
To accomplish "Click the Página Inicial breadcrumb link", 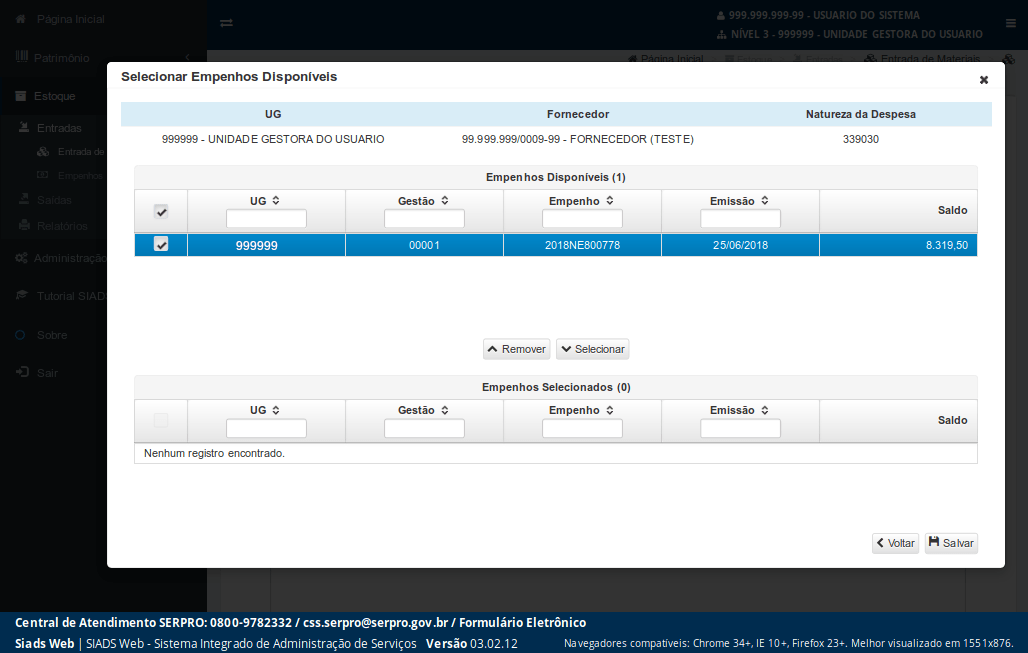I will click(671, 58).
